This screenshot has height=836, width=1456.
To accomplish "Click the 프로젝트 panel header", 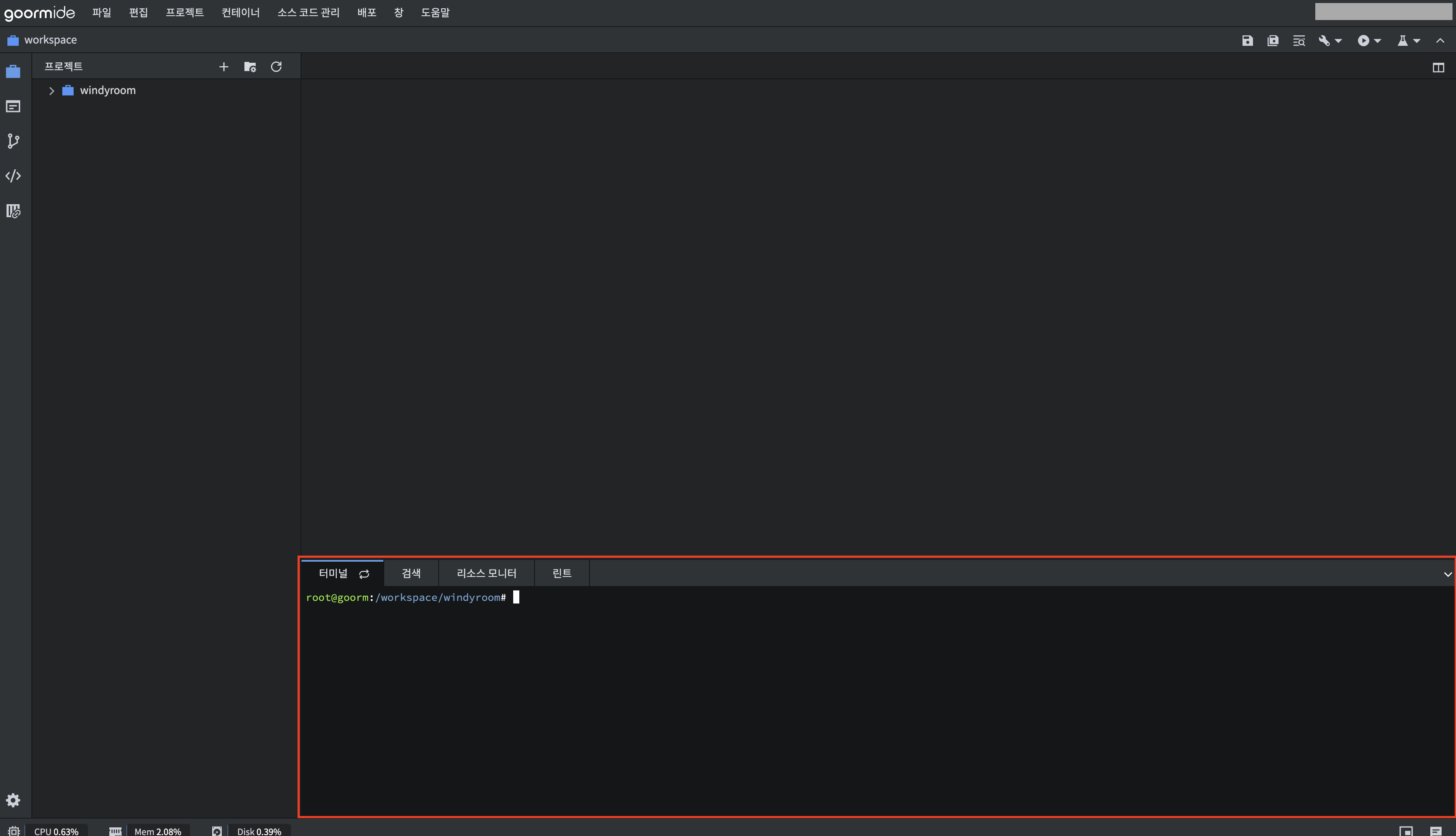I will coord(64,66).
